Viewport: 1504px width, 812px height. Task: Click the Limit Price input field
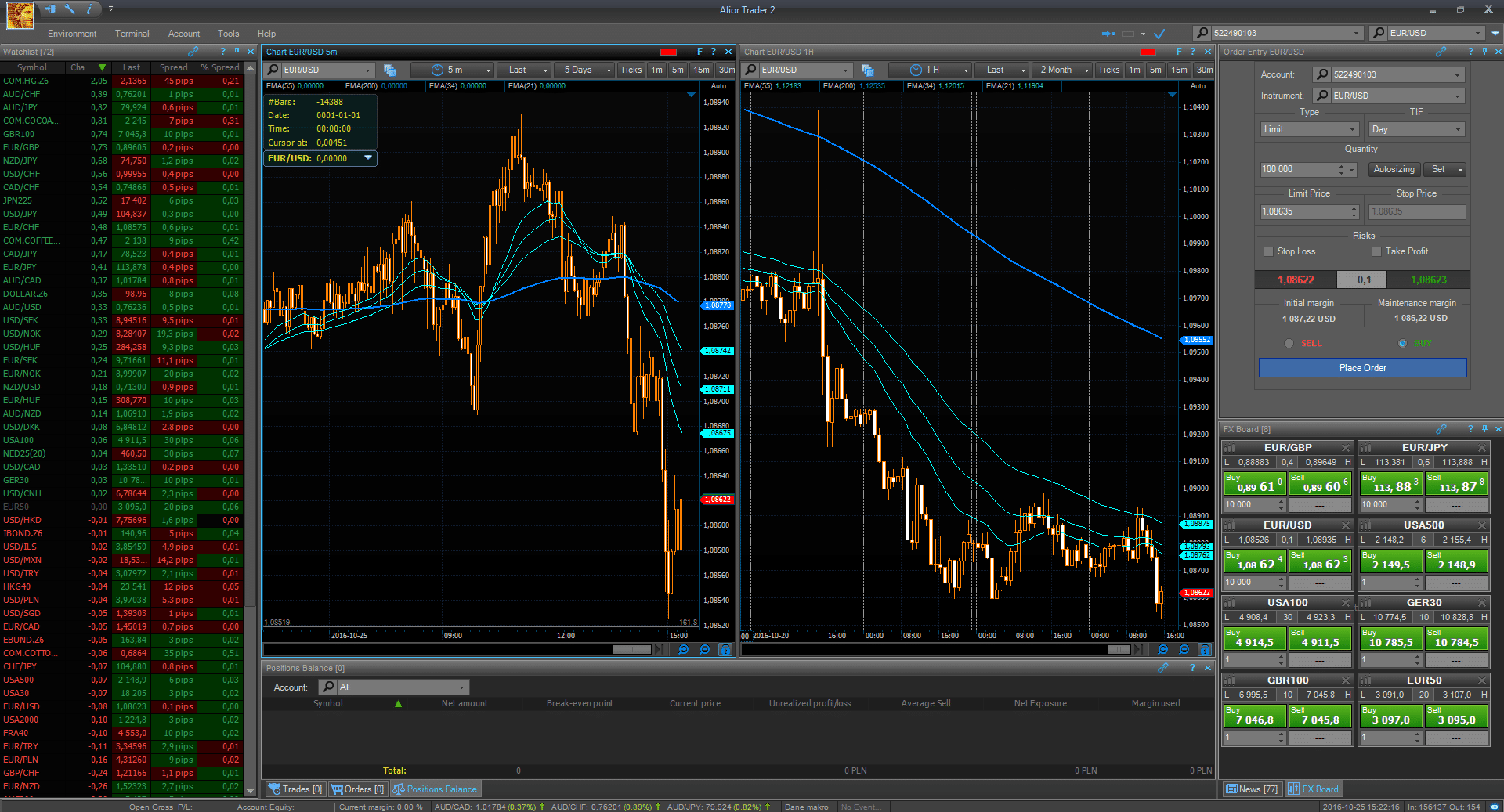1303,212
